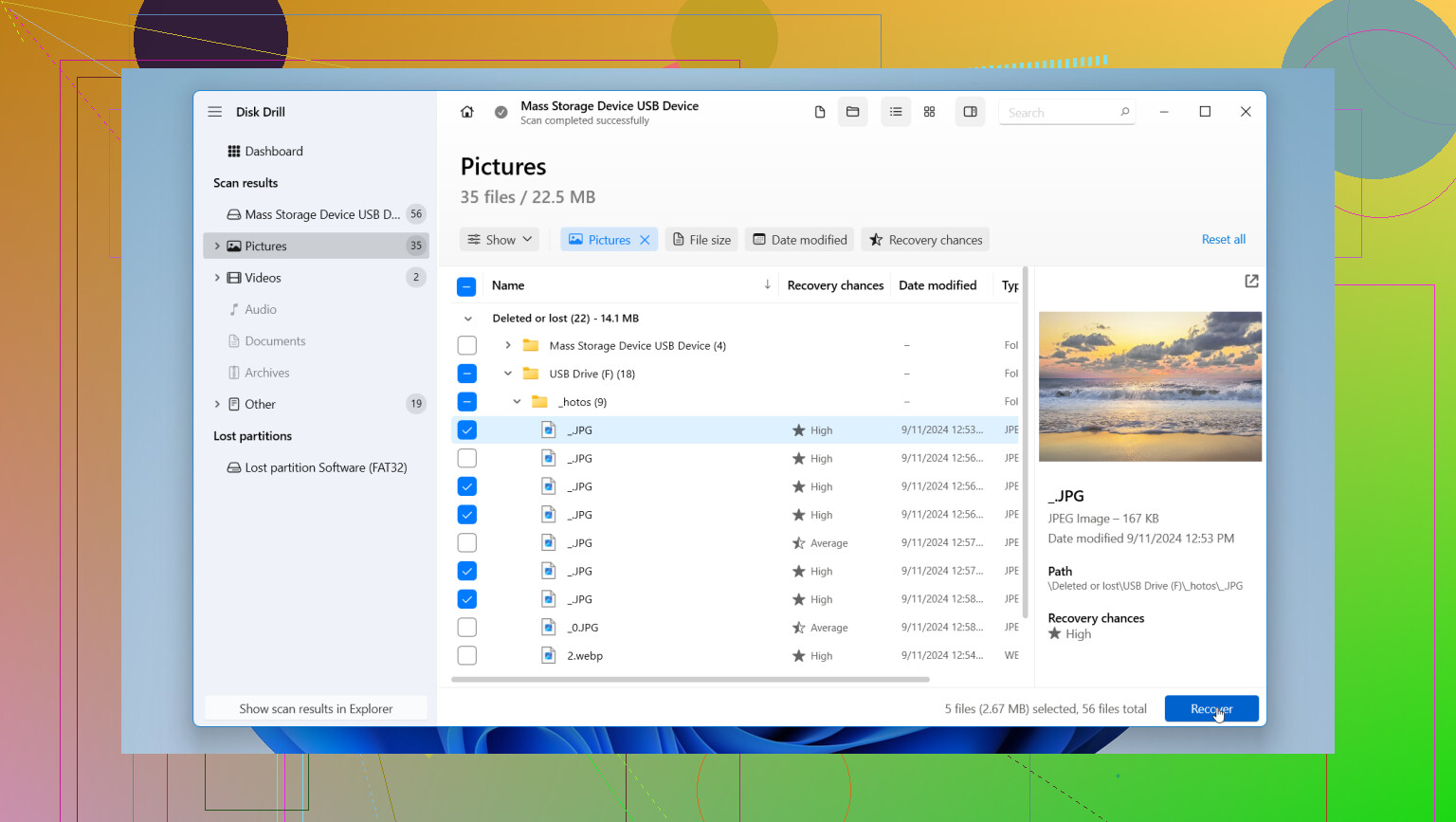Click the Mass Storage Device drive icon in sidebar

(233, 214)
